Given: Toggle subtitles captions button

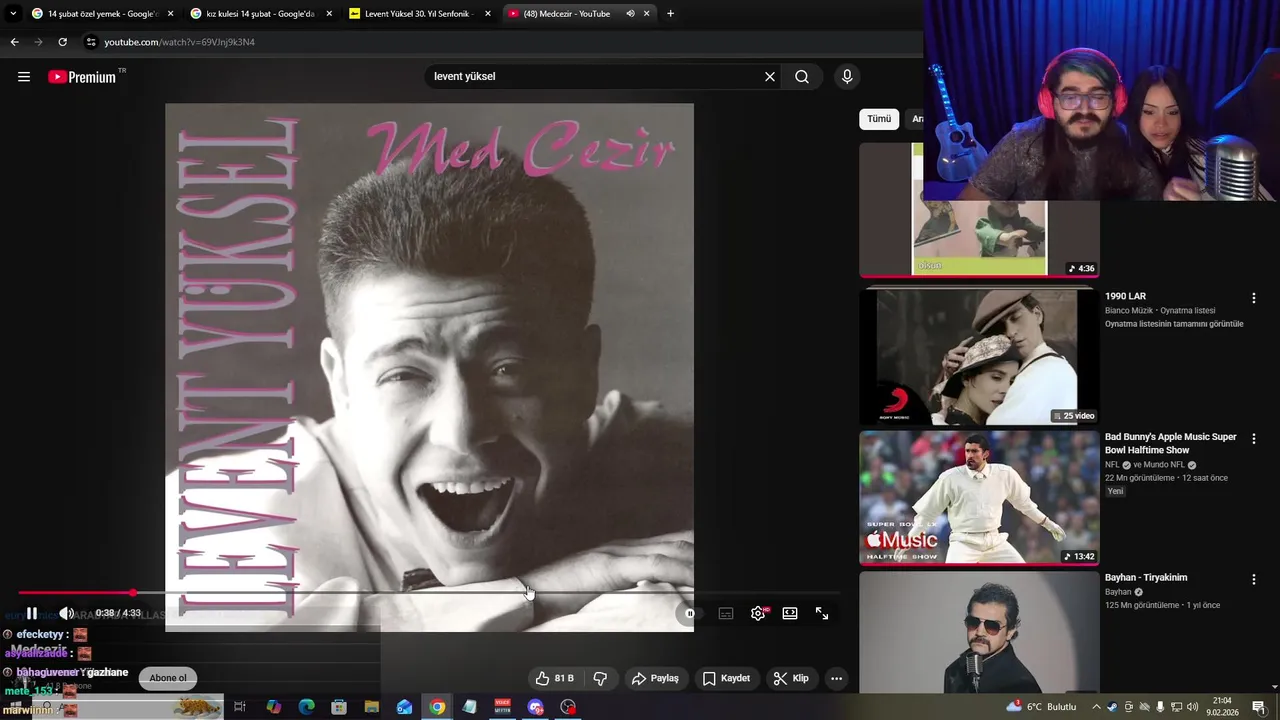Looking at the screenshot, I should point(726,613).
